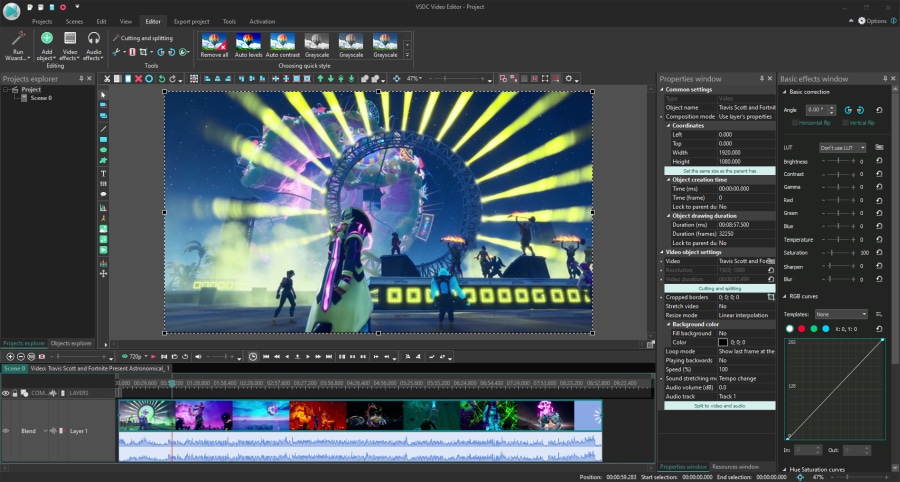Click the red play preview button
This screenshot has width=900, height=482.
tap(153, 356)
